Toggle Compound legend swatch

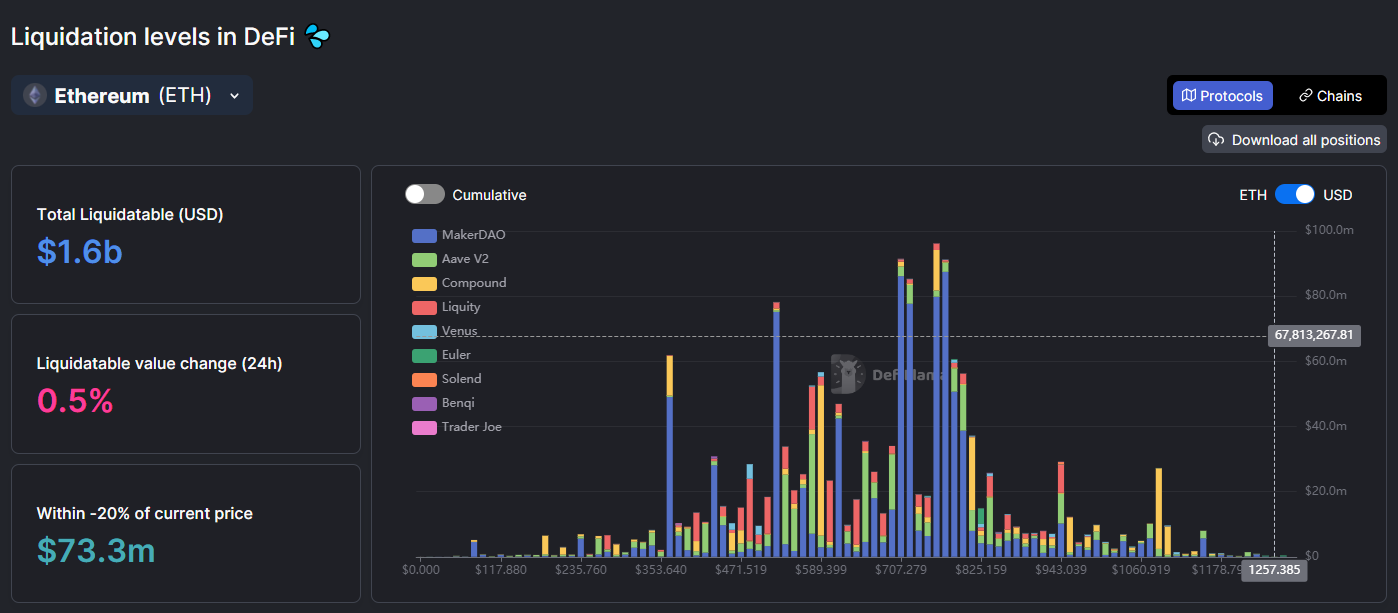(424, 283)
